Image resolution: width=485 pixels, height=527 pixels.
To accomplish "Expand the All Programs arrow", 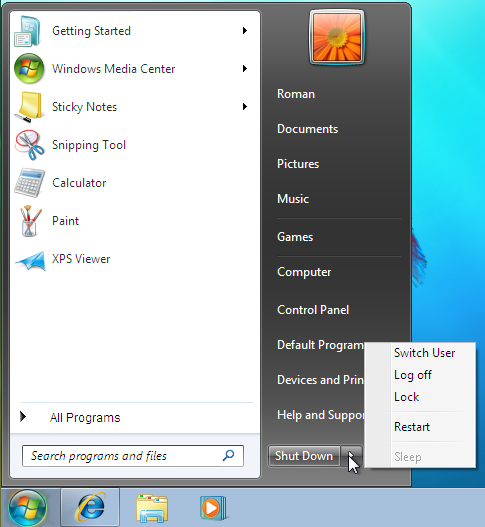I will coord(23,417).
